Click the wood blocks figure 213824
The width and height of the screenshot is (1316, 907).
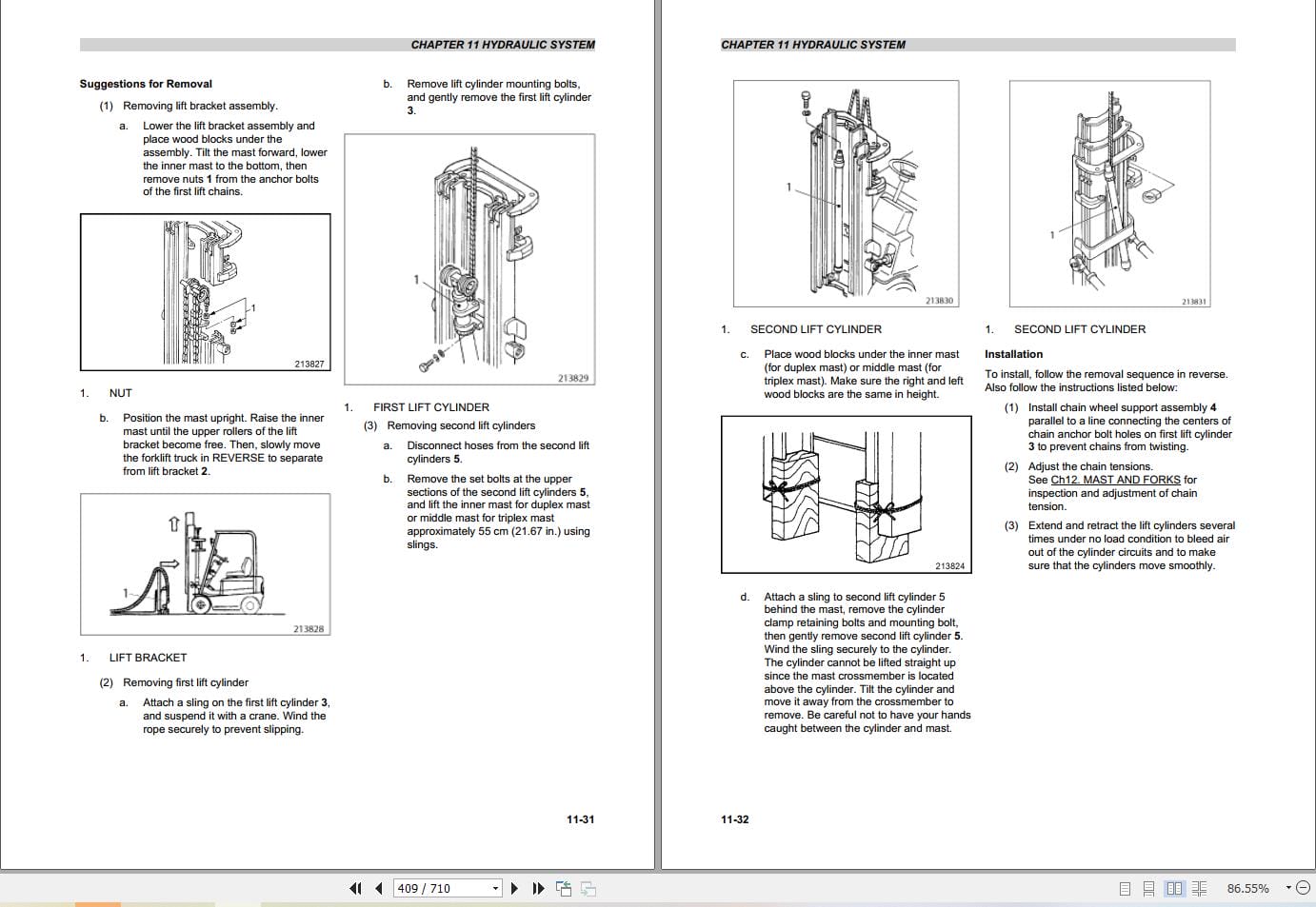847,495
